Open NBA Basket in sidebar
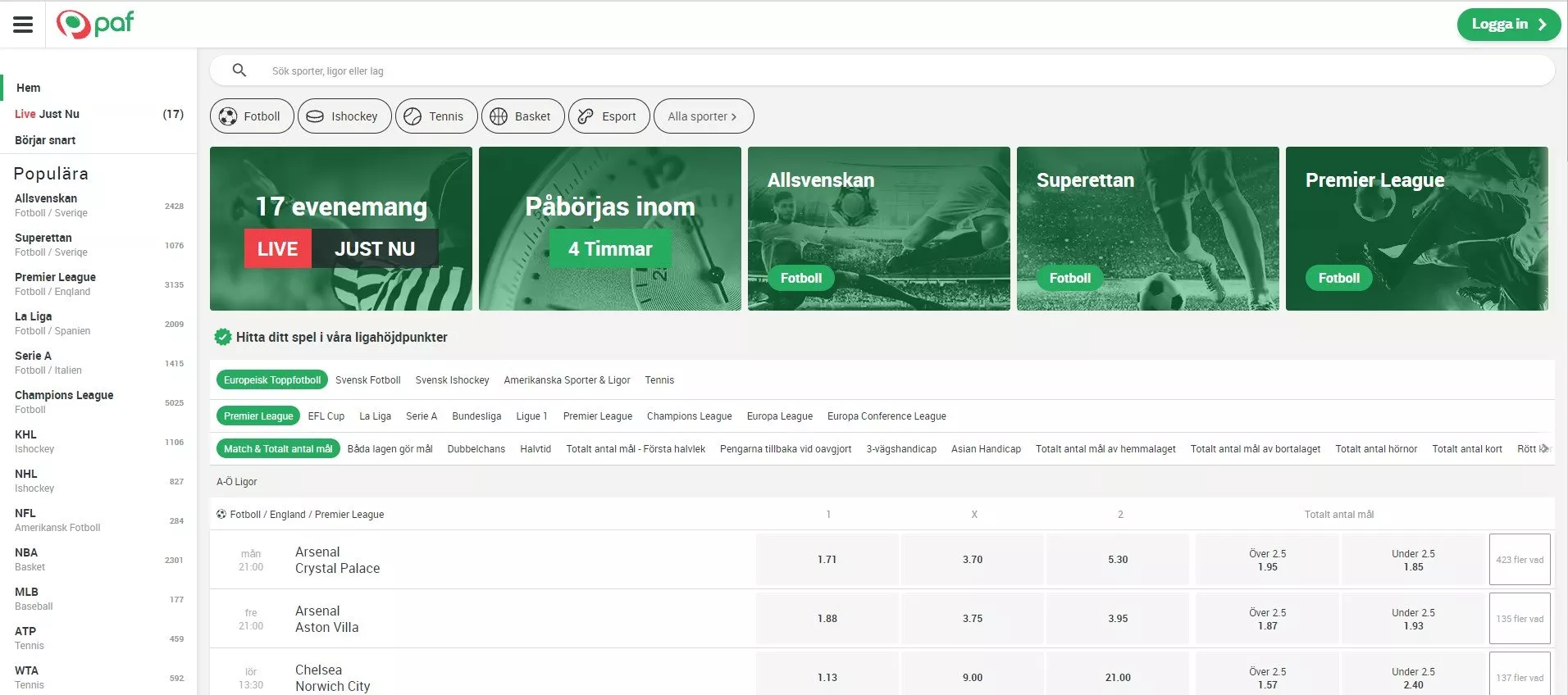 (x=98, y=560)
